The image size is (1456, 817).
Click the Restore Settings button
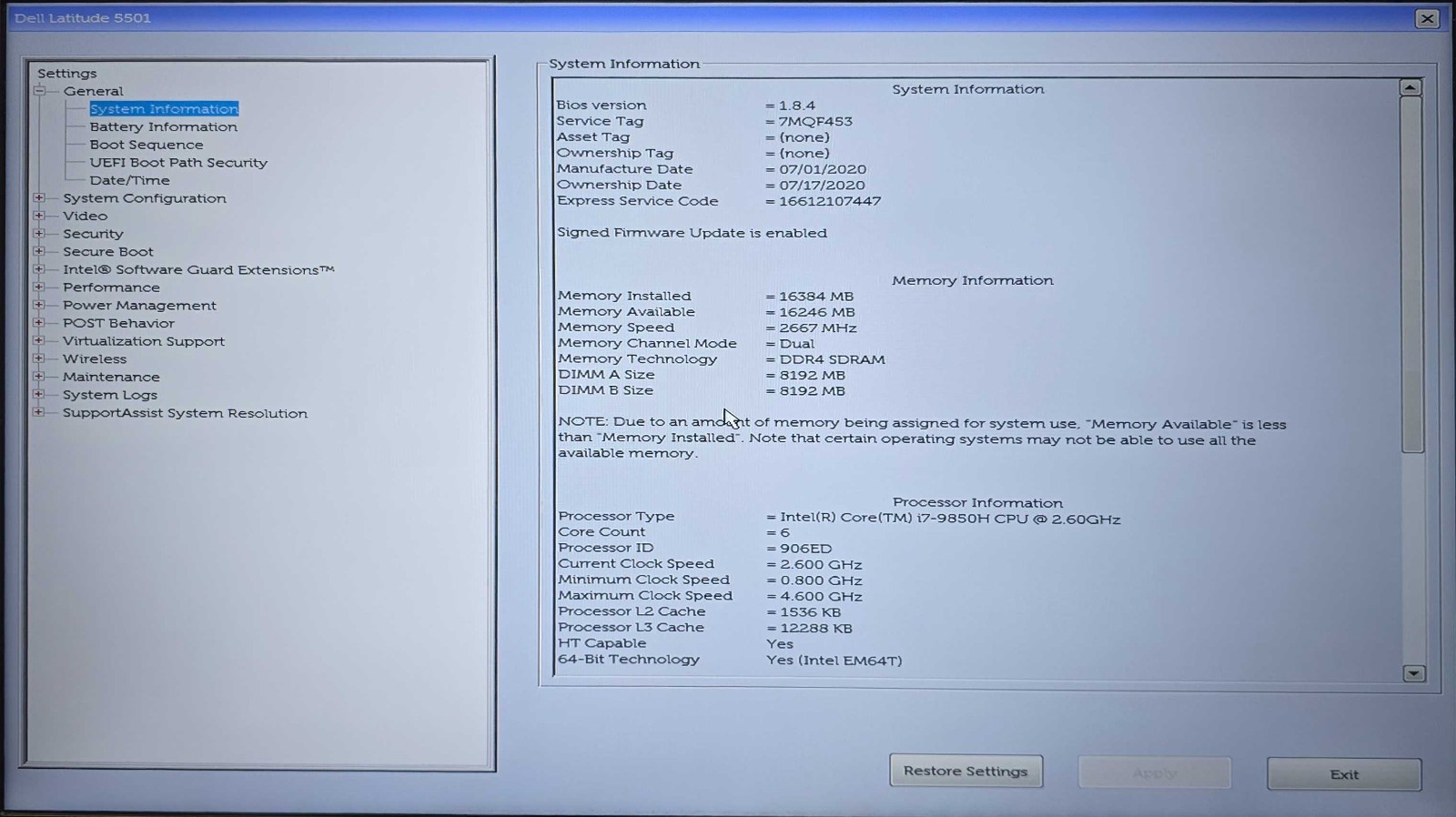[966, 771]
